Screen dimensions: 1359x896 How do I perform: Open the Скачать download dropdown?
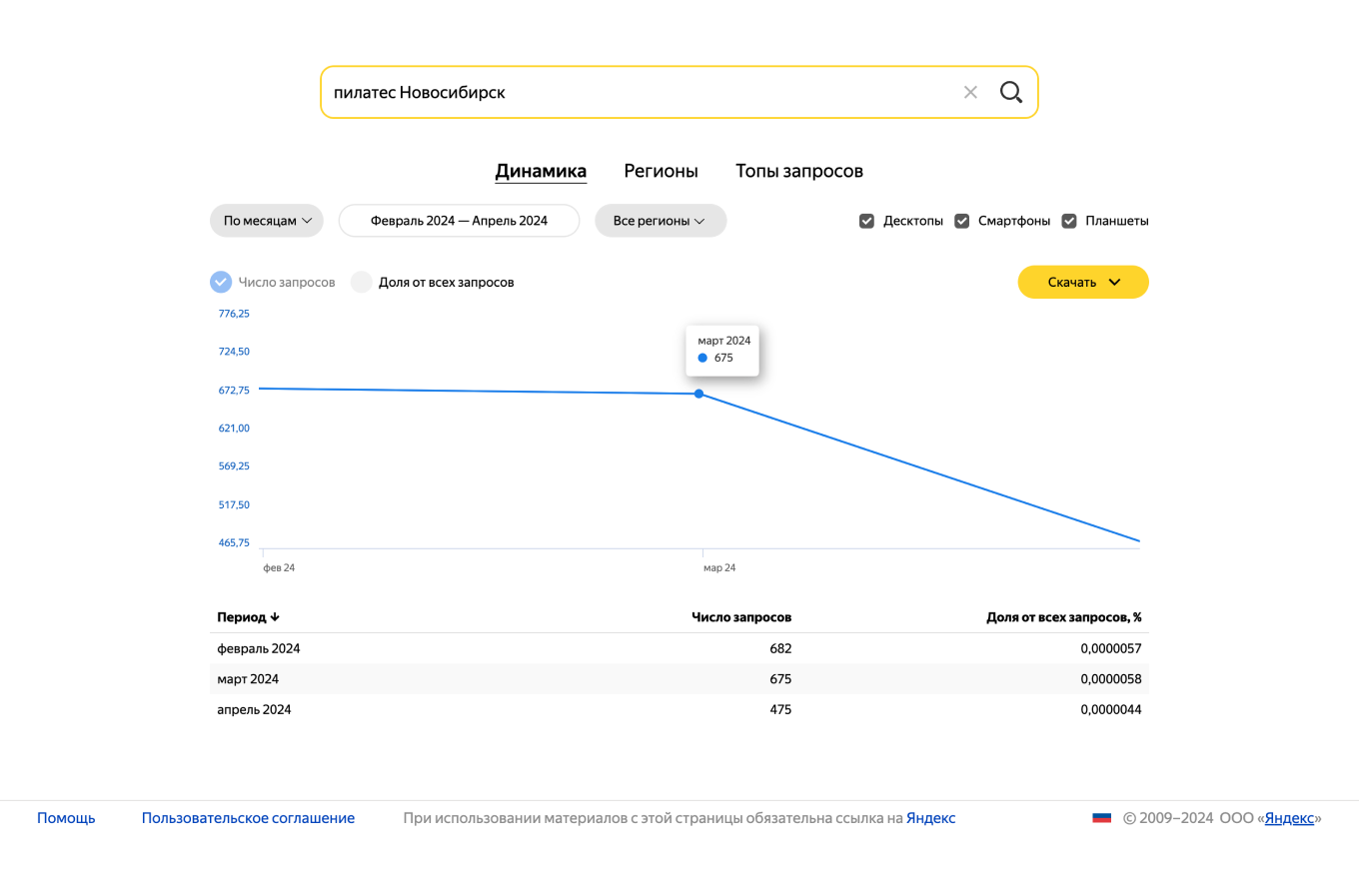pyautogui.click(x=1083, y=282)
